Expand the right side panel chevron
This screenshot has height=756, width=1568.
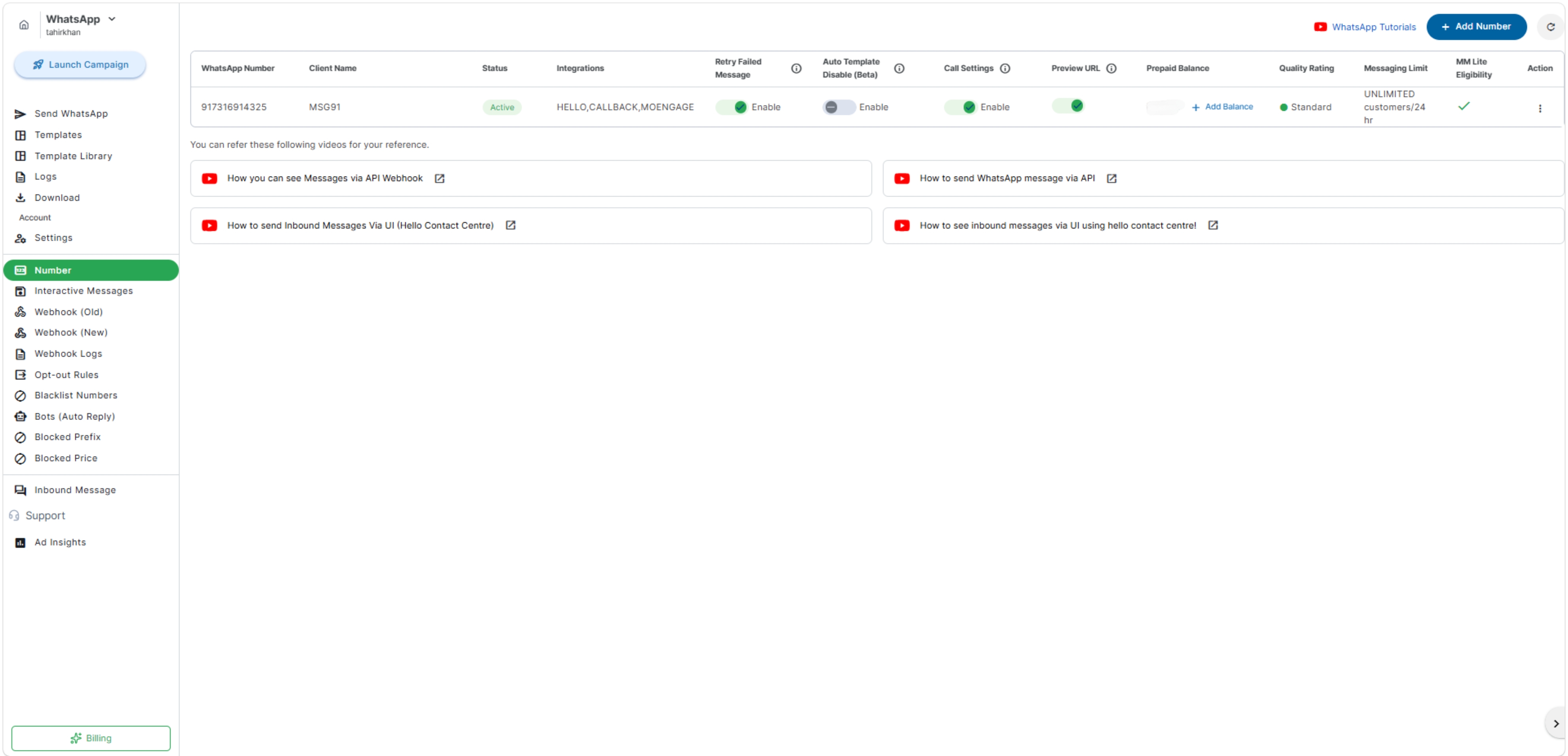pyautogui.click(x=1555, y=723)
